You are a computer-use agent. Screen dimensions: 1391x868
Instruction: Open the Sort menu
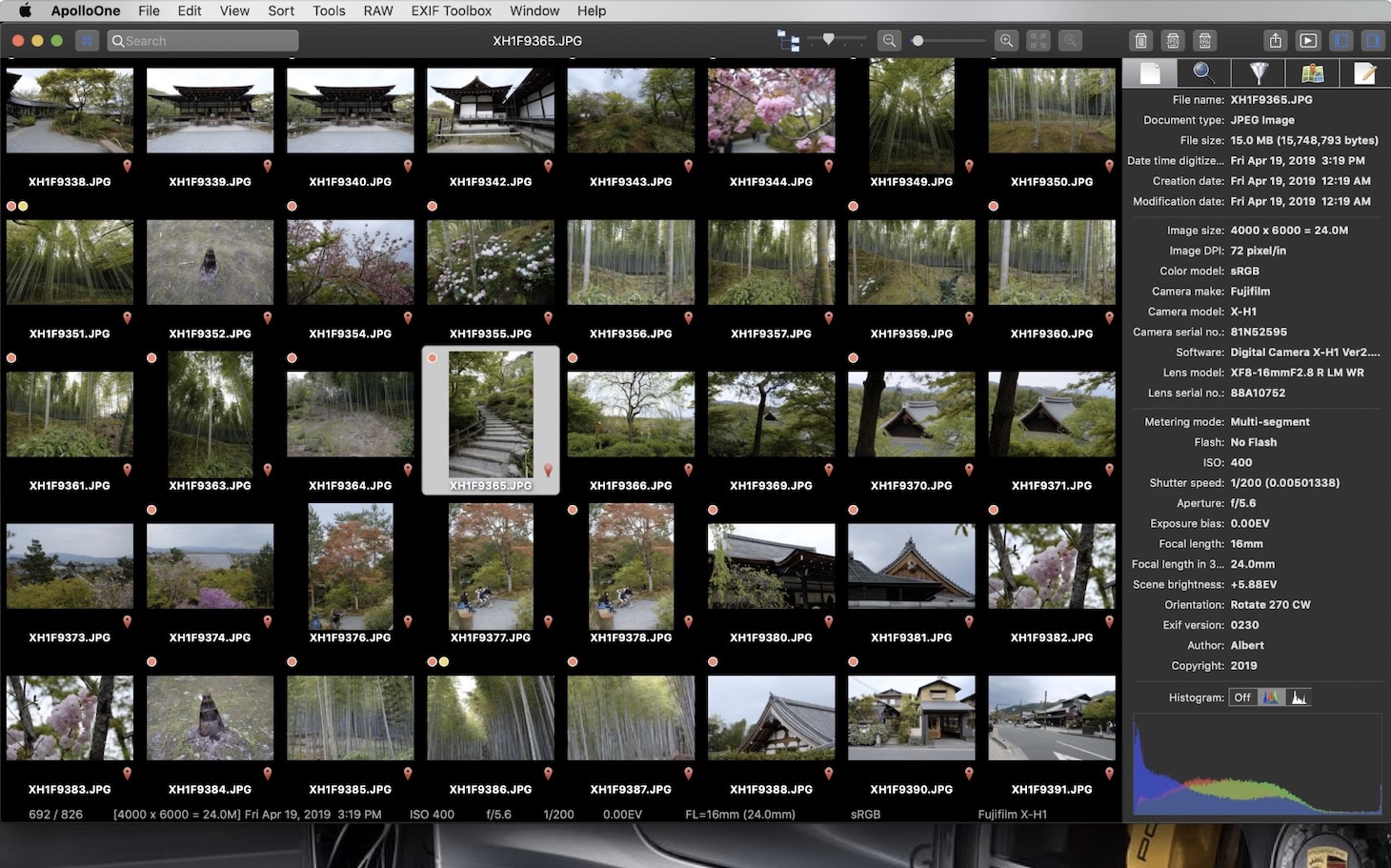(281, 10)
